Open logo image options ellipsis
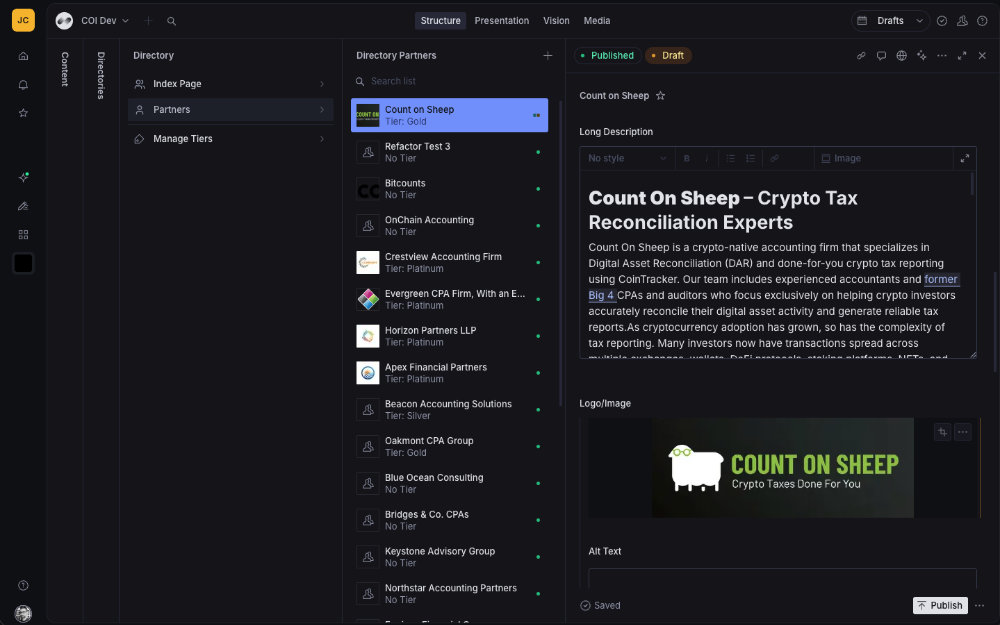Viewport: 1000px width, 625px height. point(963,432)
